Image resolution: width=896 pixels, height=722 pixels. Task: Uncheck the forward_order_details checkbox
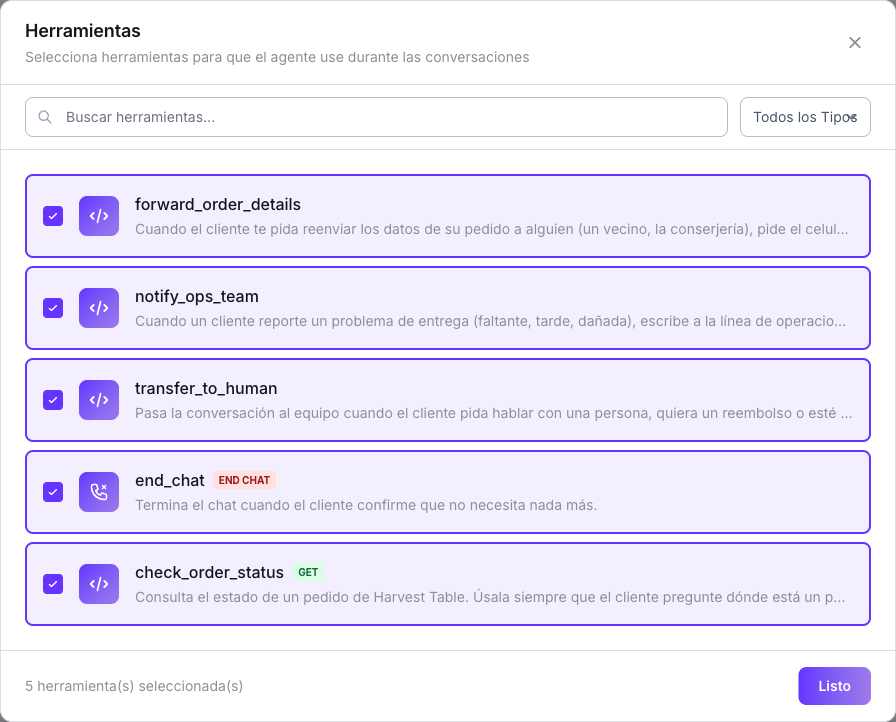pos(53,216)
